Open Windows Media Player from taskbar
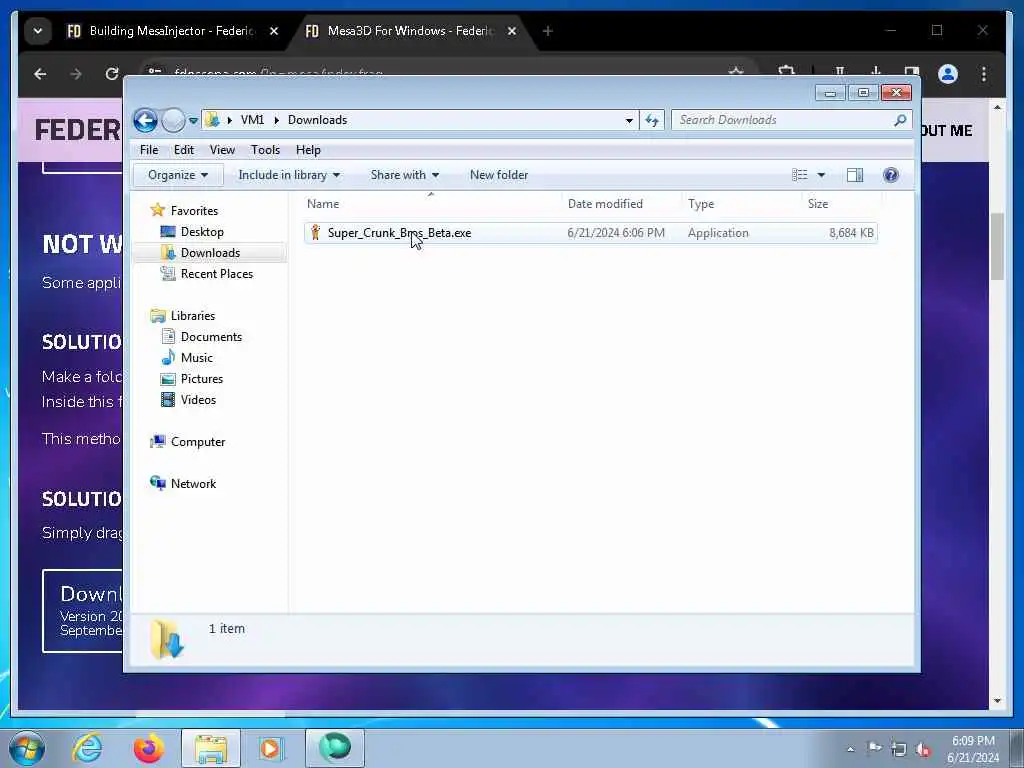1024x768 pixels. (270, 748)
